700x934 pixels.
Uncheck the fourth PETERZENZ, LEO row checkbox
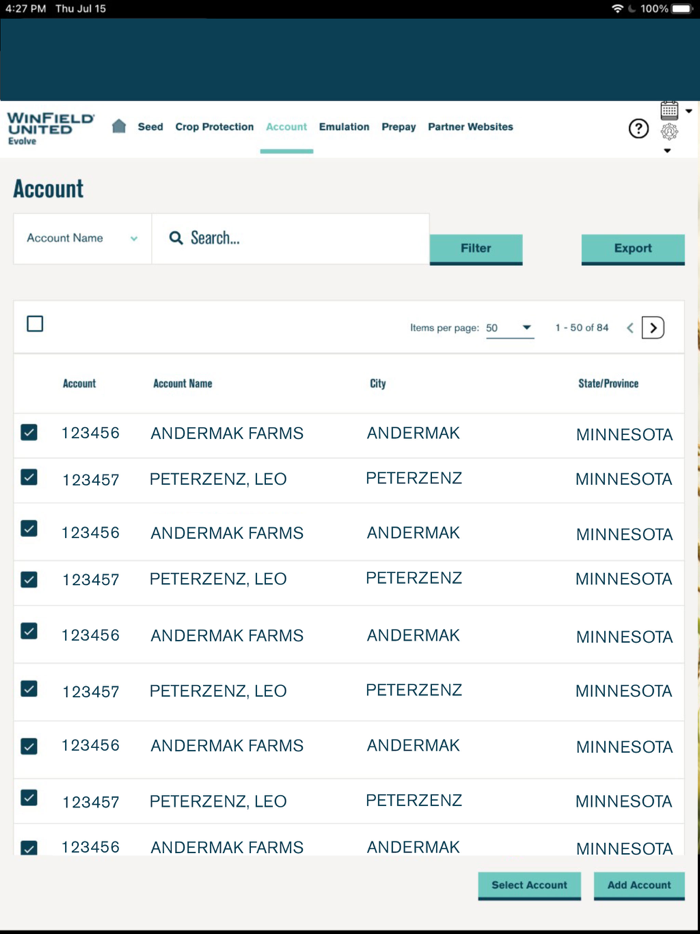[x=29, y=798]
